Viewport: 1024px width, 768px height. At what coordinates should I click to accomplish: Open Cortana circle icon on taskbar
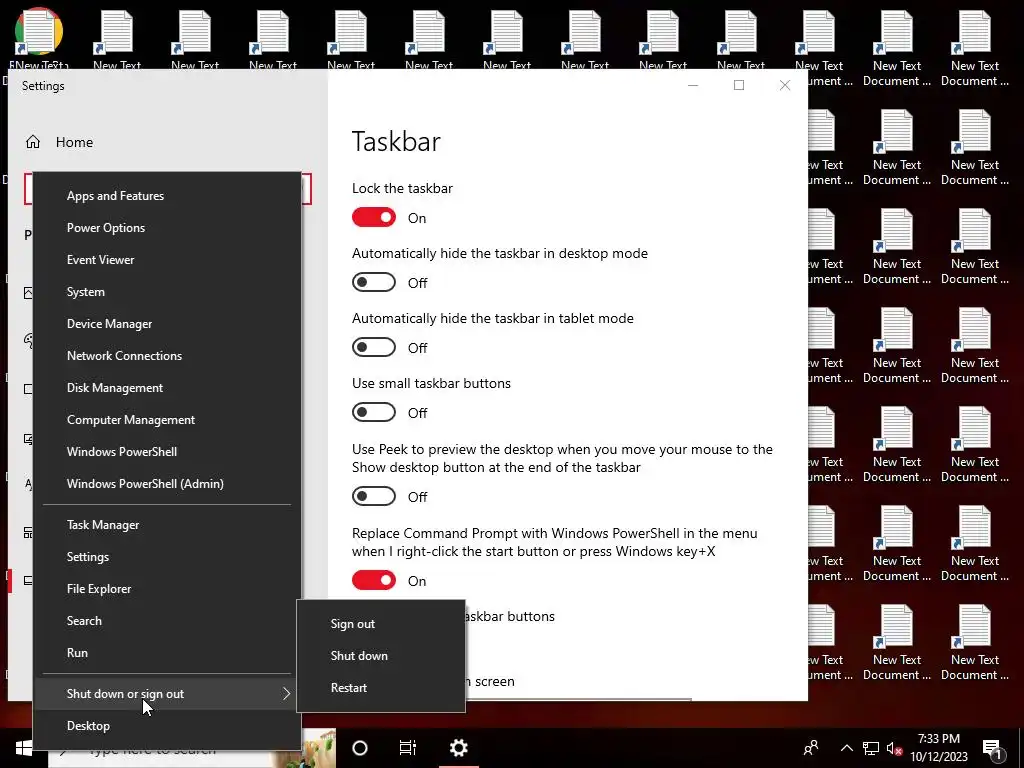point(360,748)
